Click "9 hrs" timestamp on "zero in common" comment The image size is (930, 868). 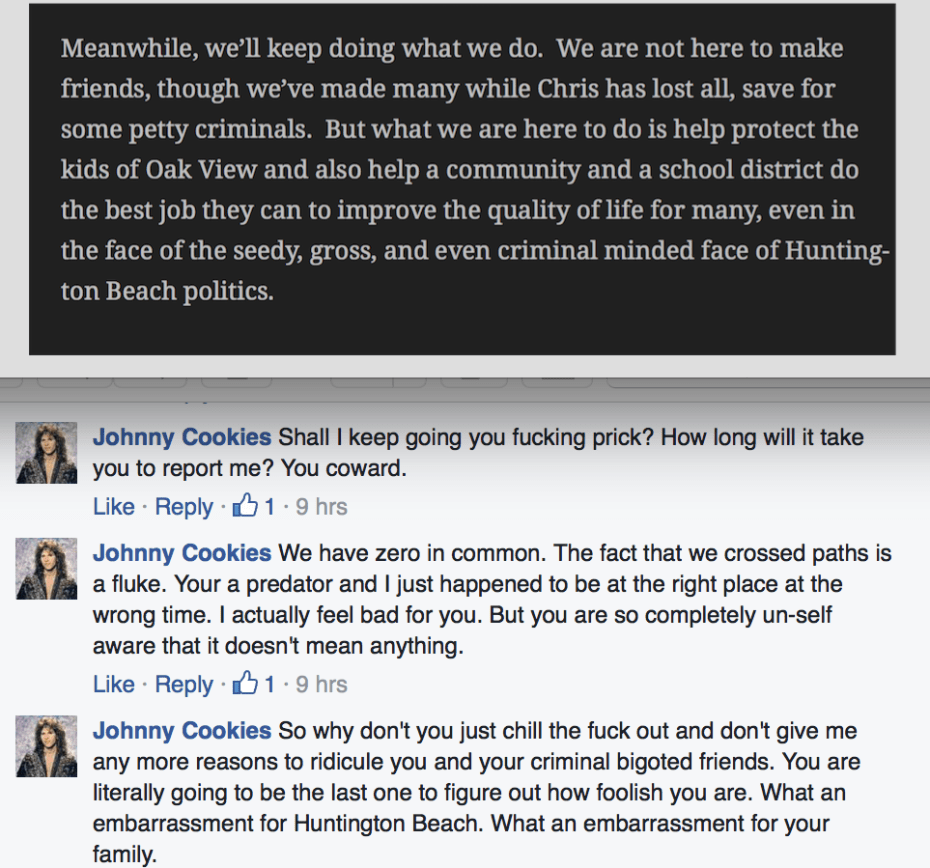321,685
